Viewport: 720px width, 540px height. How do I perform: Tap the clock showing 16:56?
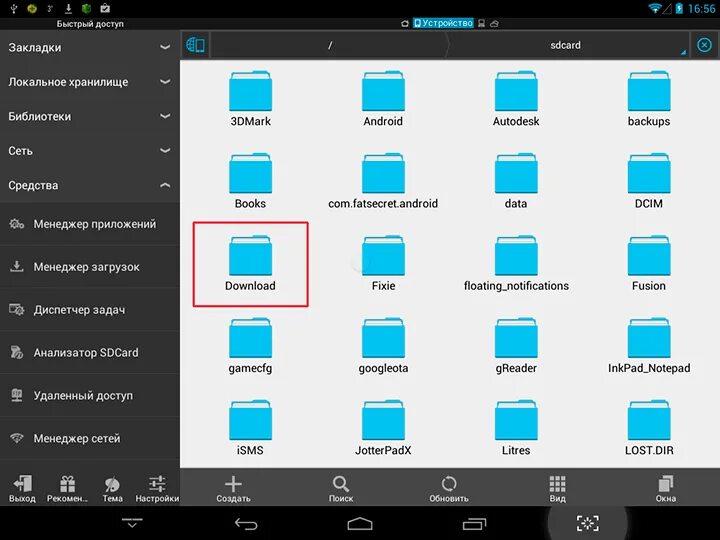click(x=701, y=9)
